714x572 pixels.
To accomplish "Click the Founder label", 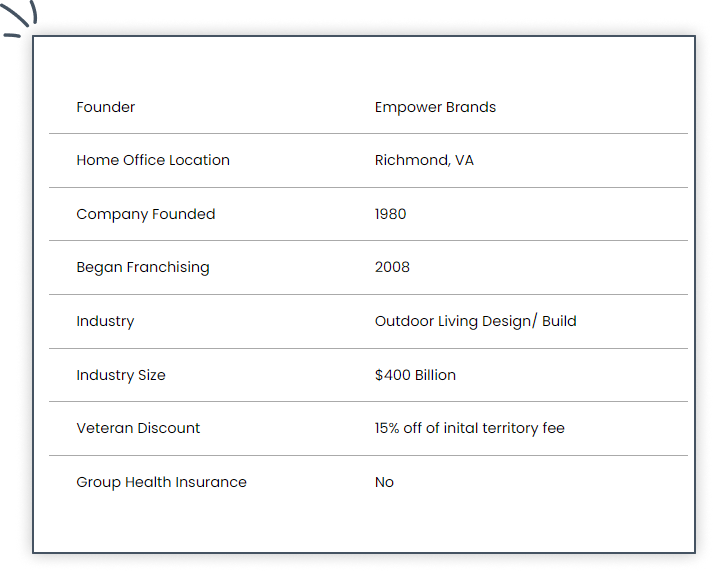I will (106, 107).
